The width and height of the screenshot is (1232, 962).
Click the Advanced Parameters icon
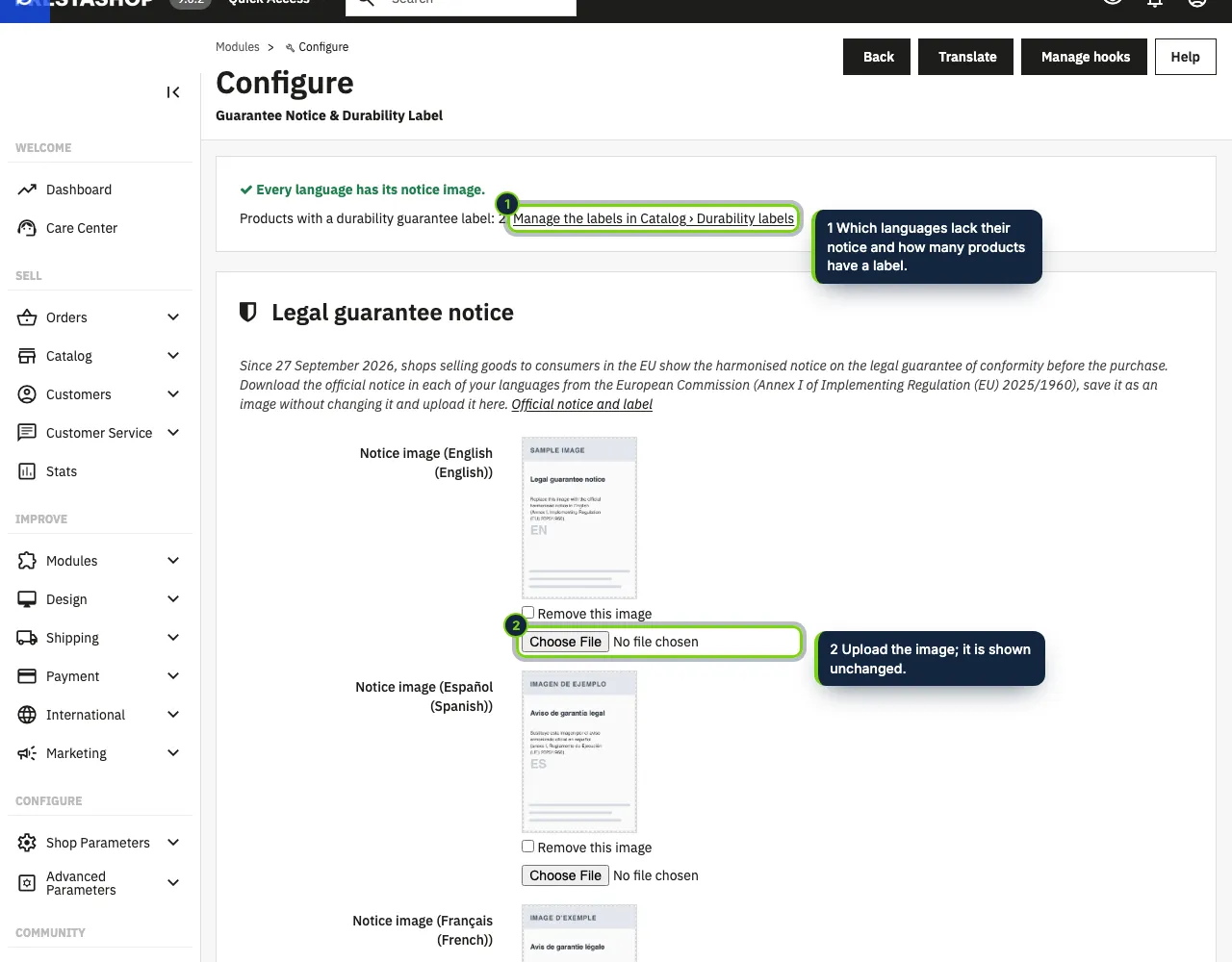27,883
